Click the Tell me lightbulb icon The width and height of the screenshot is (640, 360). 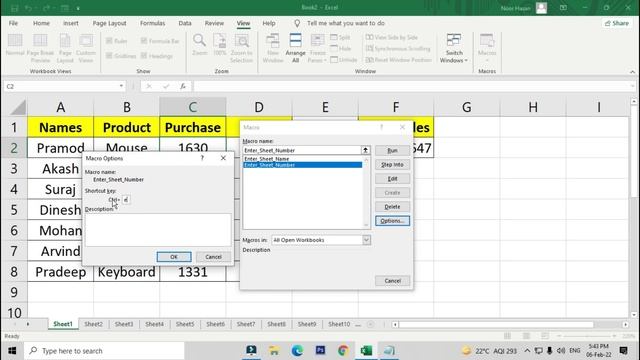point(297,23)
